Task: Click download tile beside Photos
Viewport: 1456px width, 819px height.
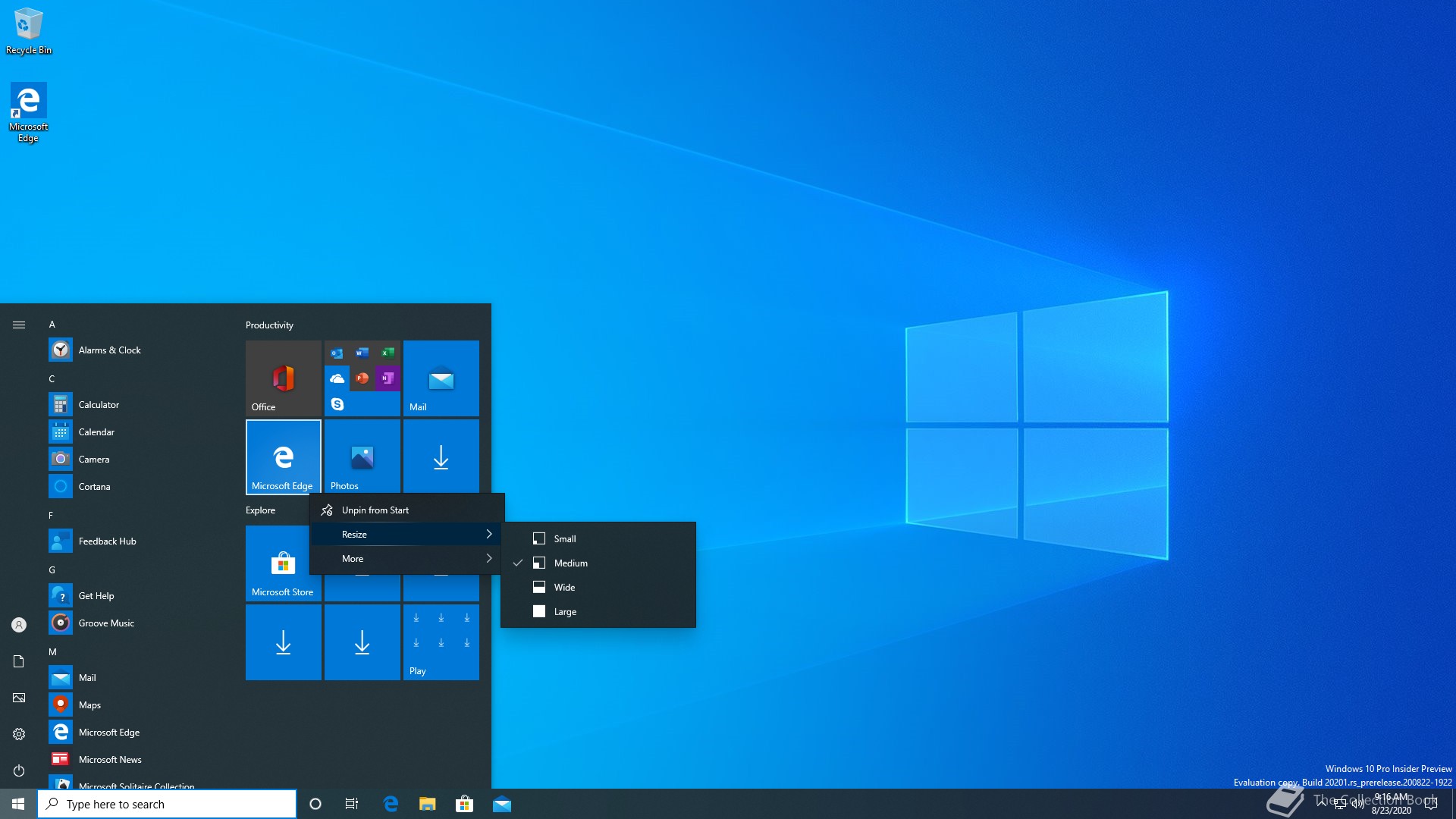Action: point(441,457)
